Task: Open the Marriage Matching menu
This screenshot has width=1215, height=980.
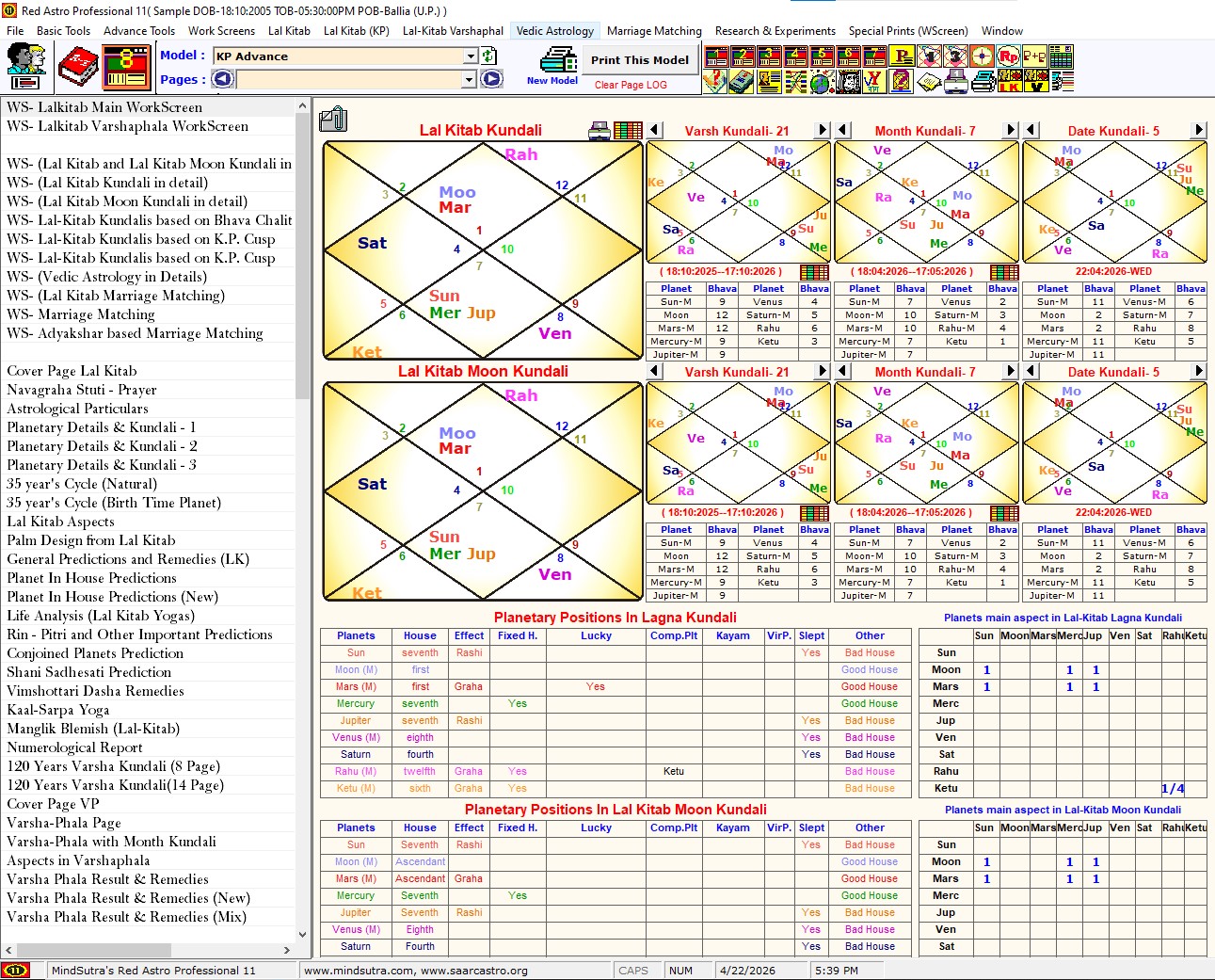Action: pyautogui.click(x=654, y=30)
